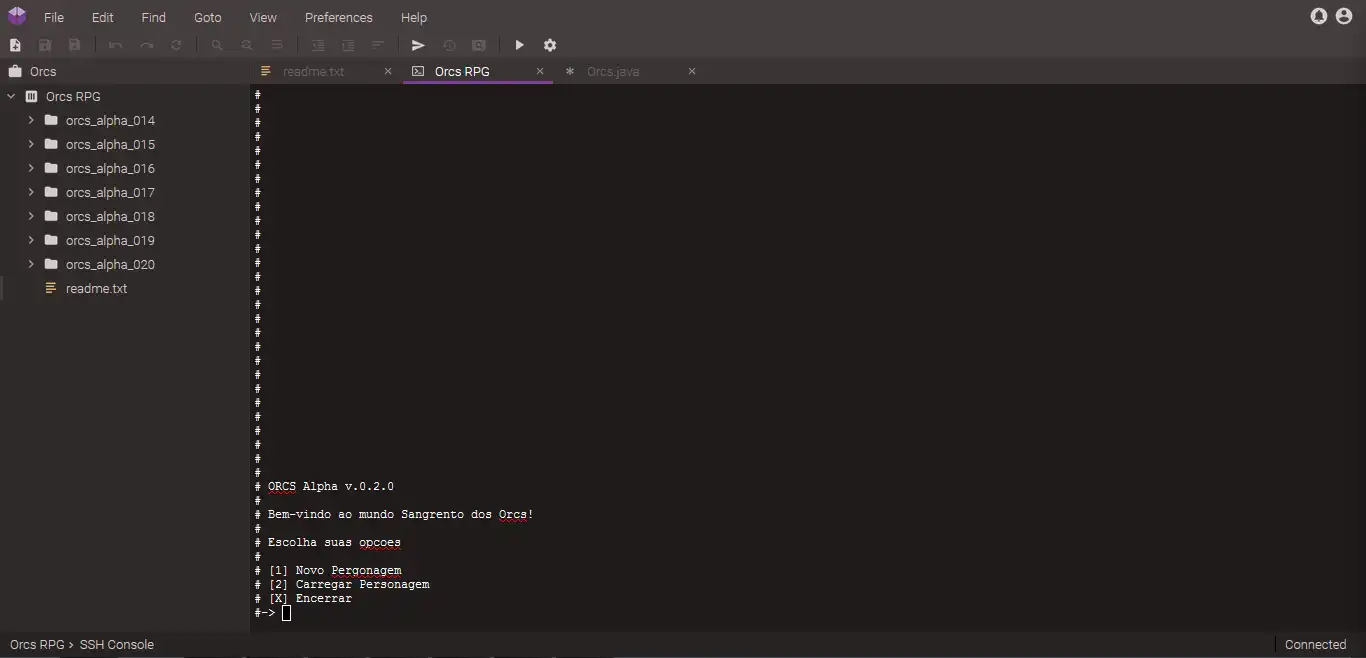Click the strikethrough lines toolbar icon

(277, 45)
